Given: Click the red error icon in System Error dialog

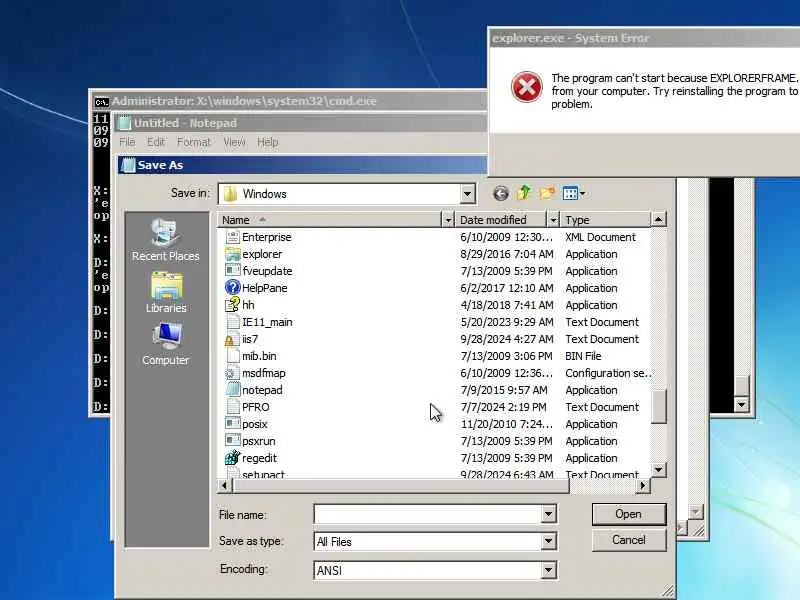Looking at the screenshot, I should pyautogui.click(x=527, y=86).
